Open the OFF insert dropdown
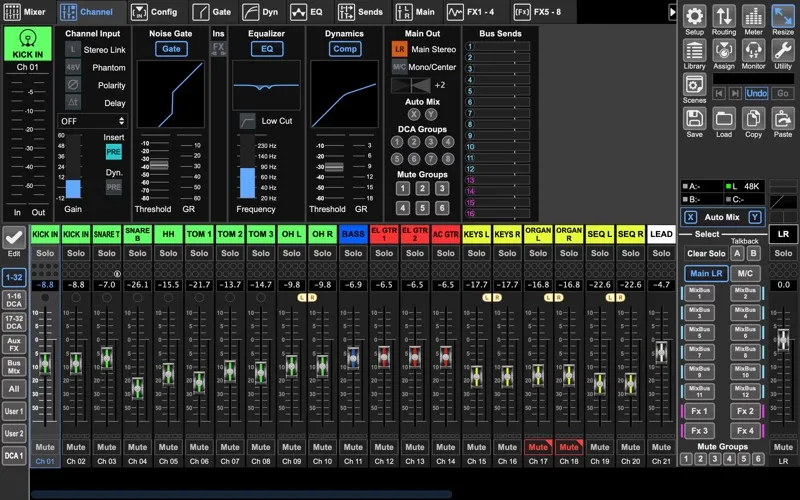Screen dimensions: 800x500 pos(92,121)
